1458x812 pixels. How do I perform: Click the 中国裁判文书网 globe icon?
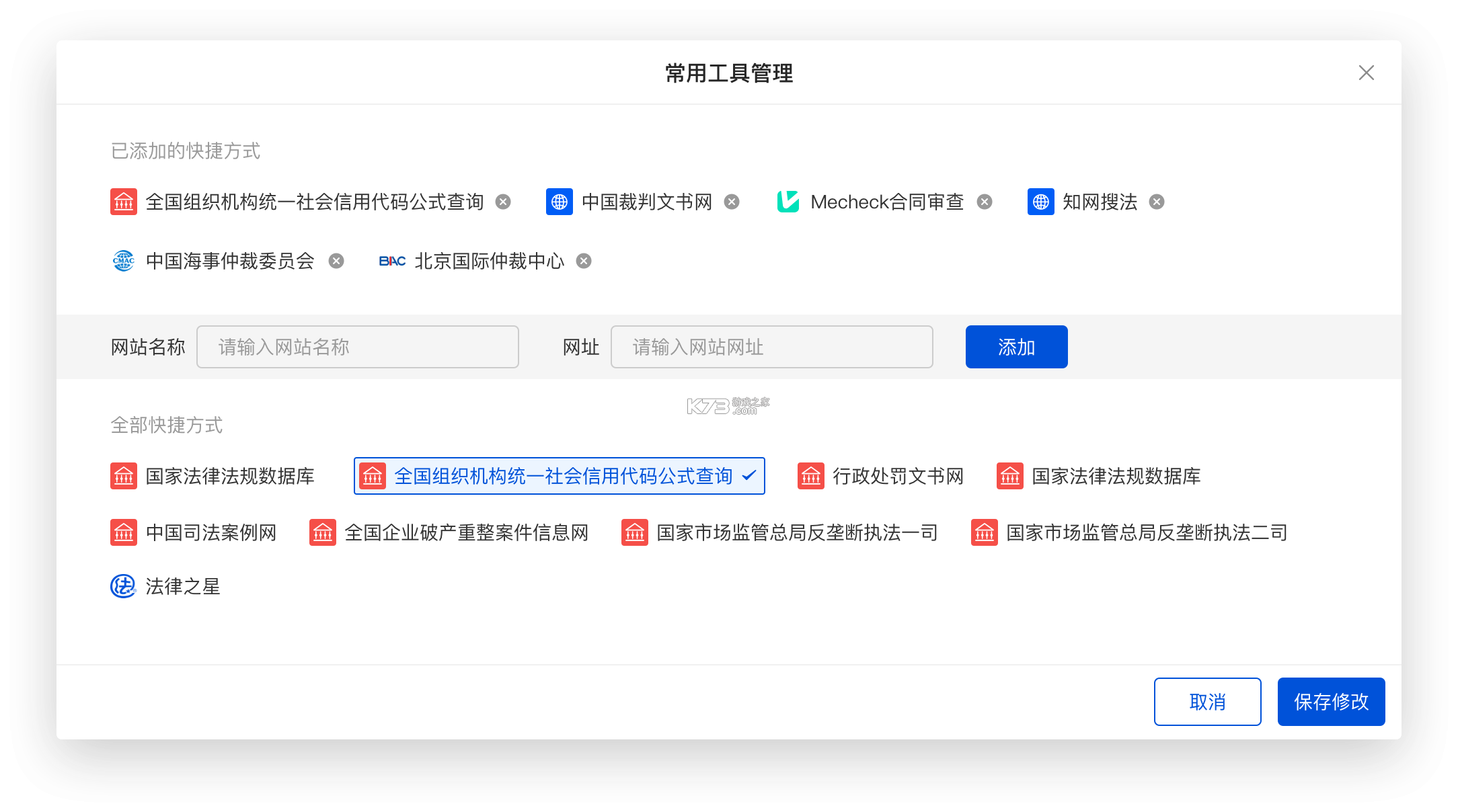click(x=560, y=202)
